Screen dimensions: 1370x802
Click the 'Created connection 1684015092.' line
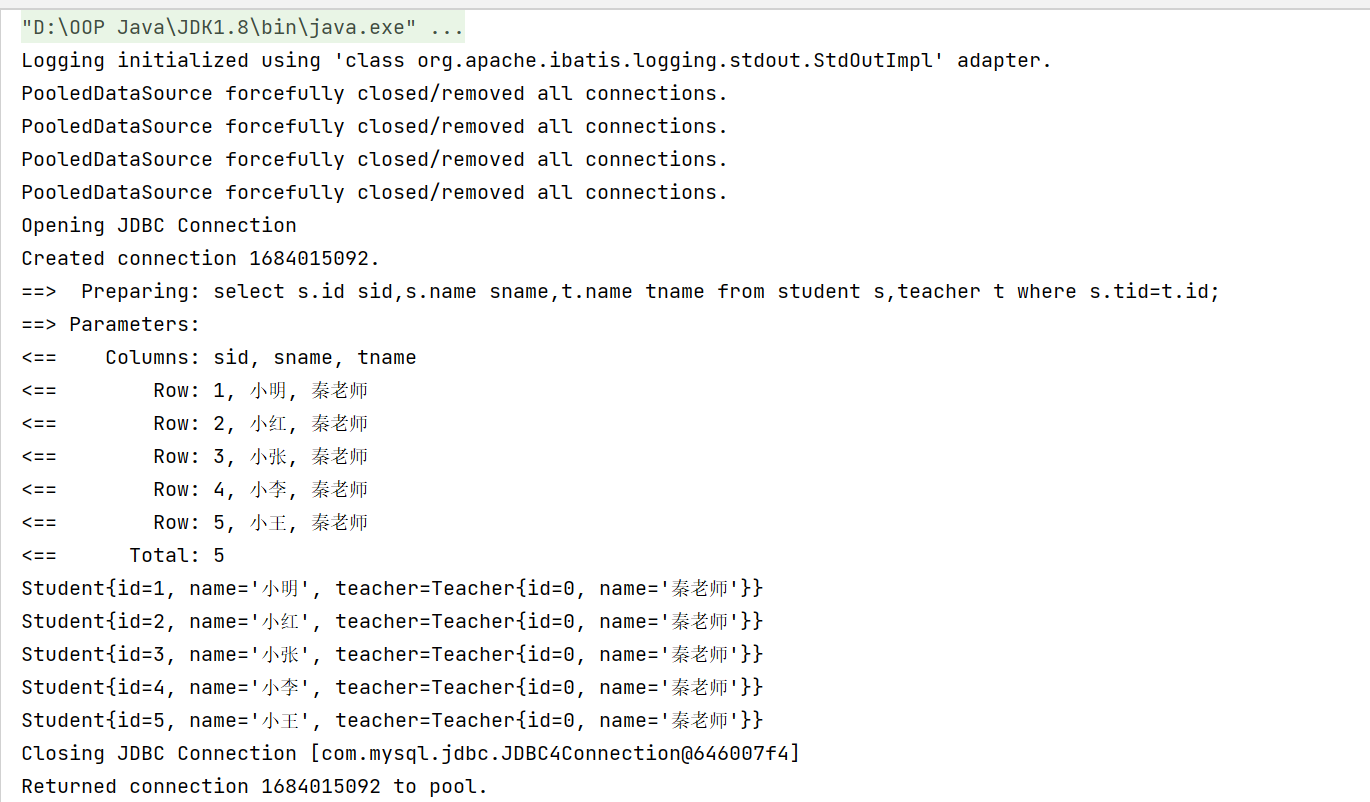coord(201,259)
